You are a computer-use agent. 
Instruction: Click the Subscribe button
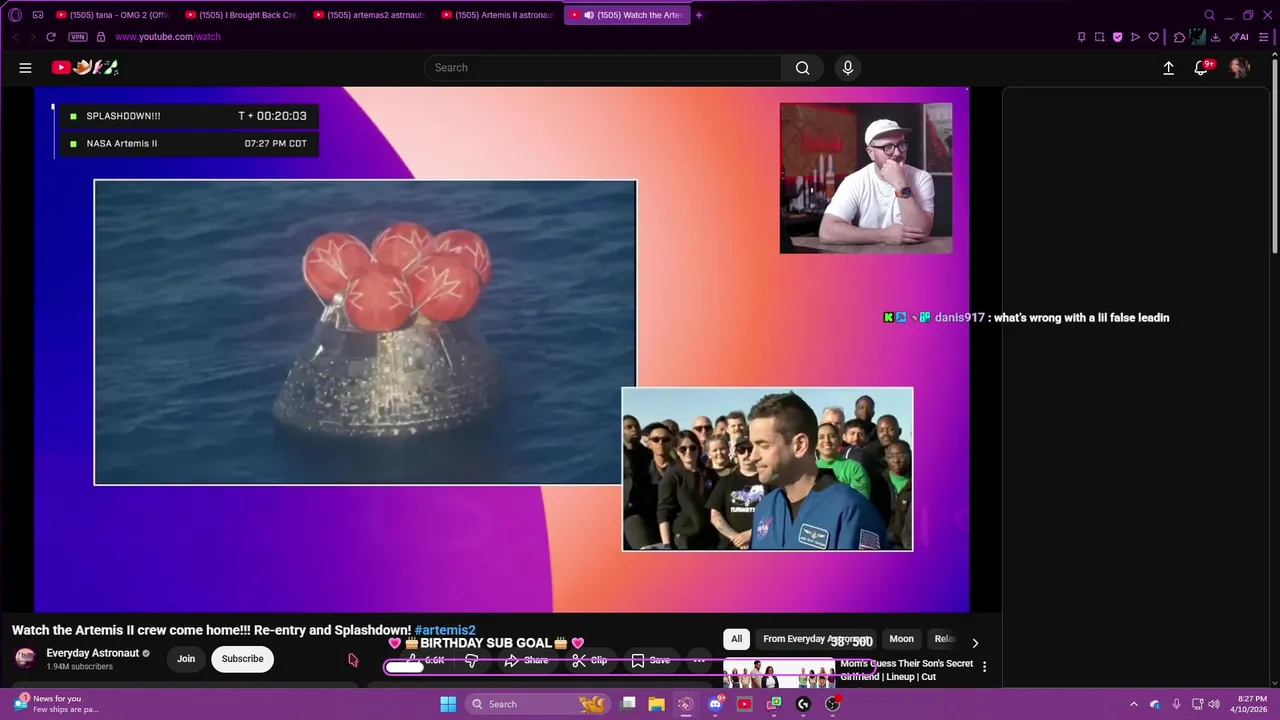click(x=242, y=659)
